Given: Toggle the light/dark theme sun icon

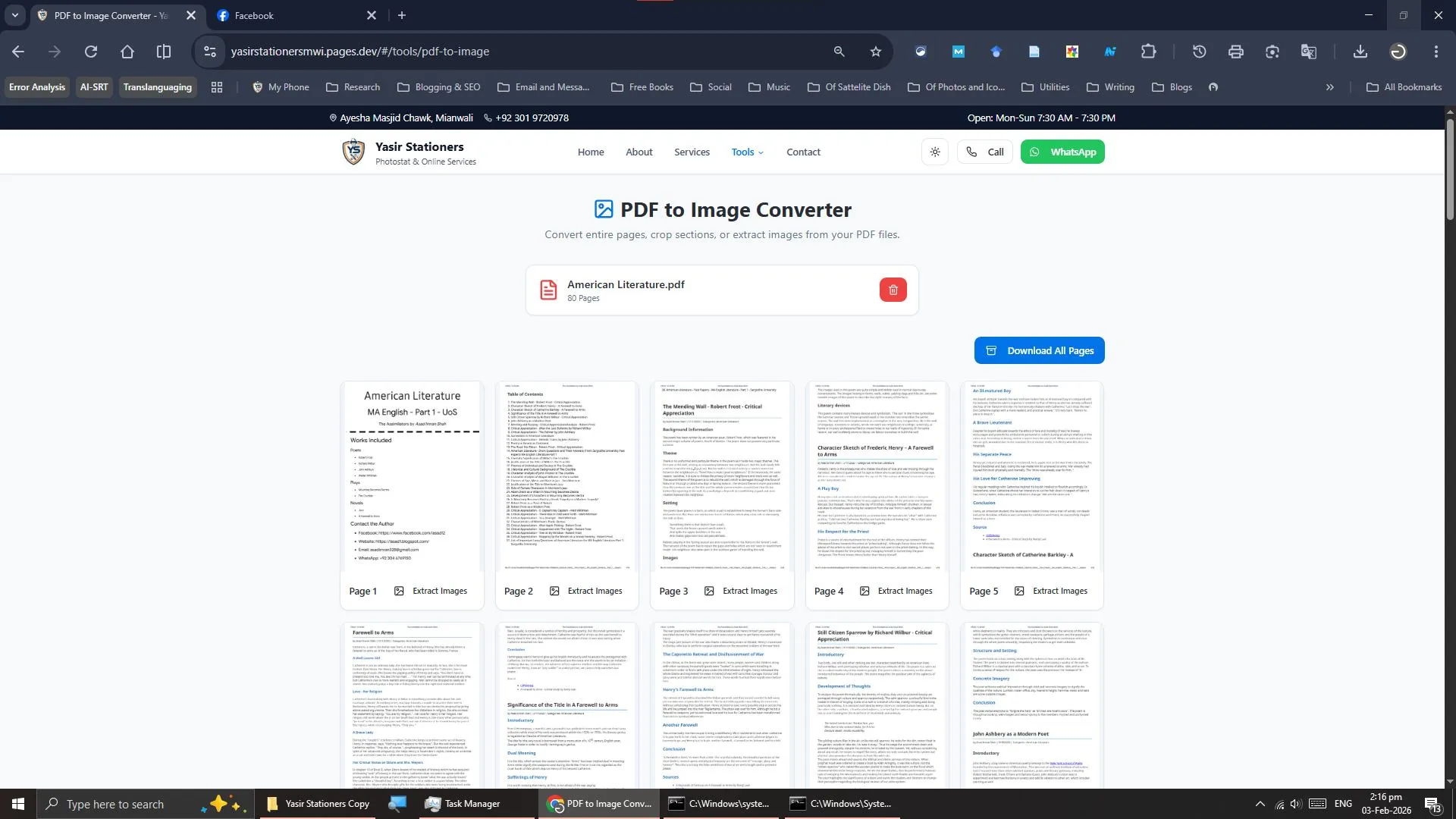Looking at the screenshot, I should click(935, 152).
